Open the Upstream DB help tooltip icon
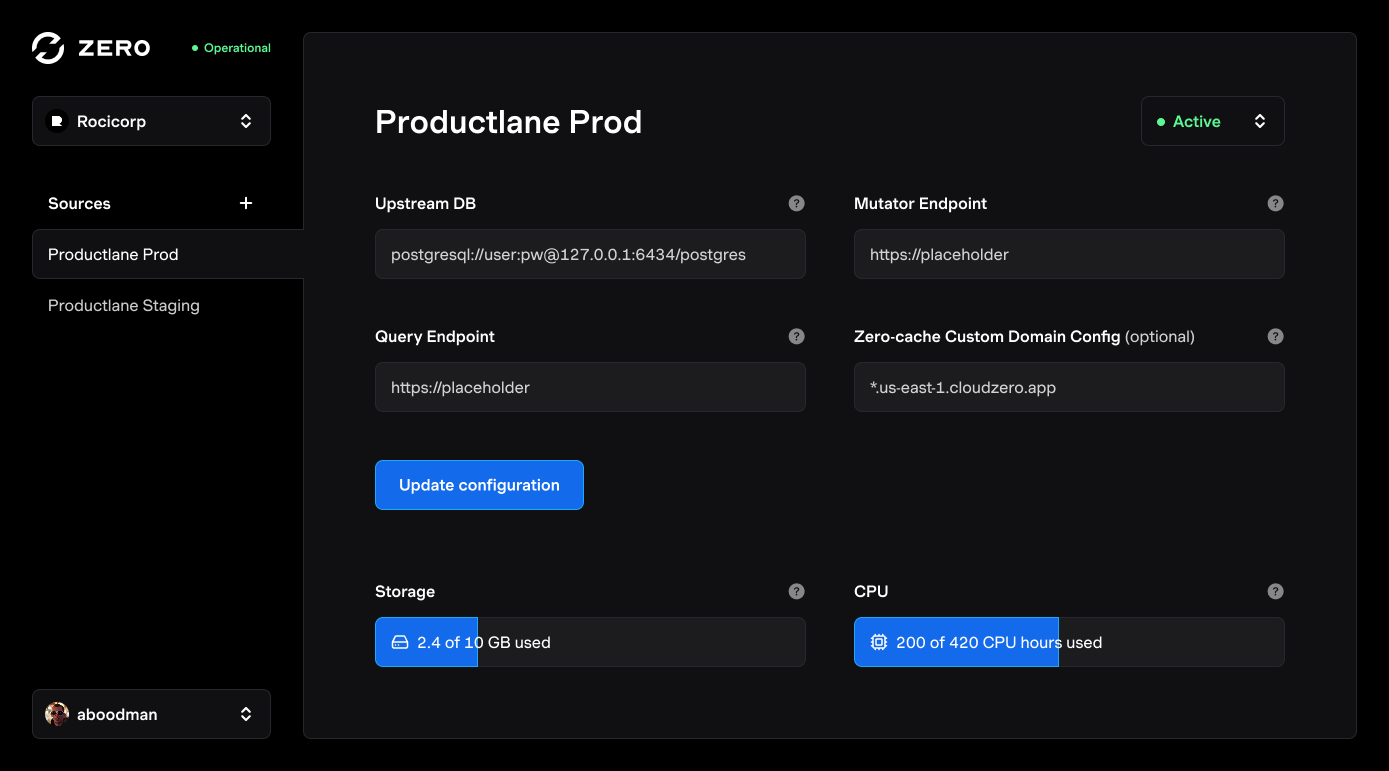 796,203
